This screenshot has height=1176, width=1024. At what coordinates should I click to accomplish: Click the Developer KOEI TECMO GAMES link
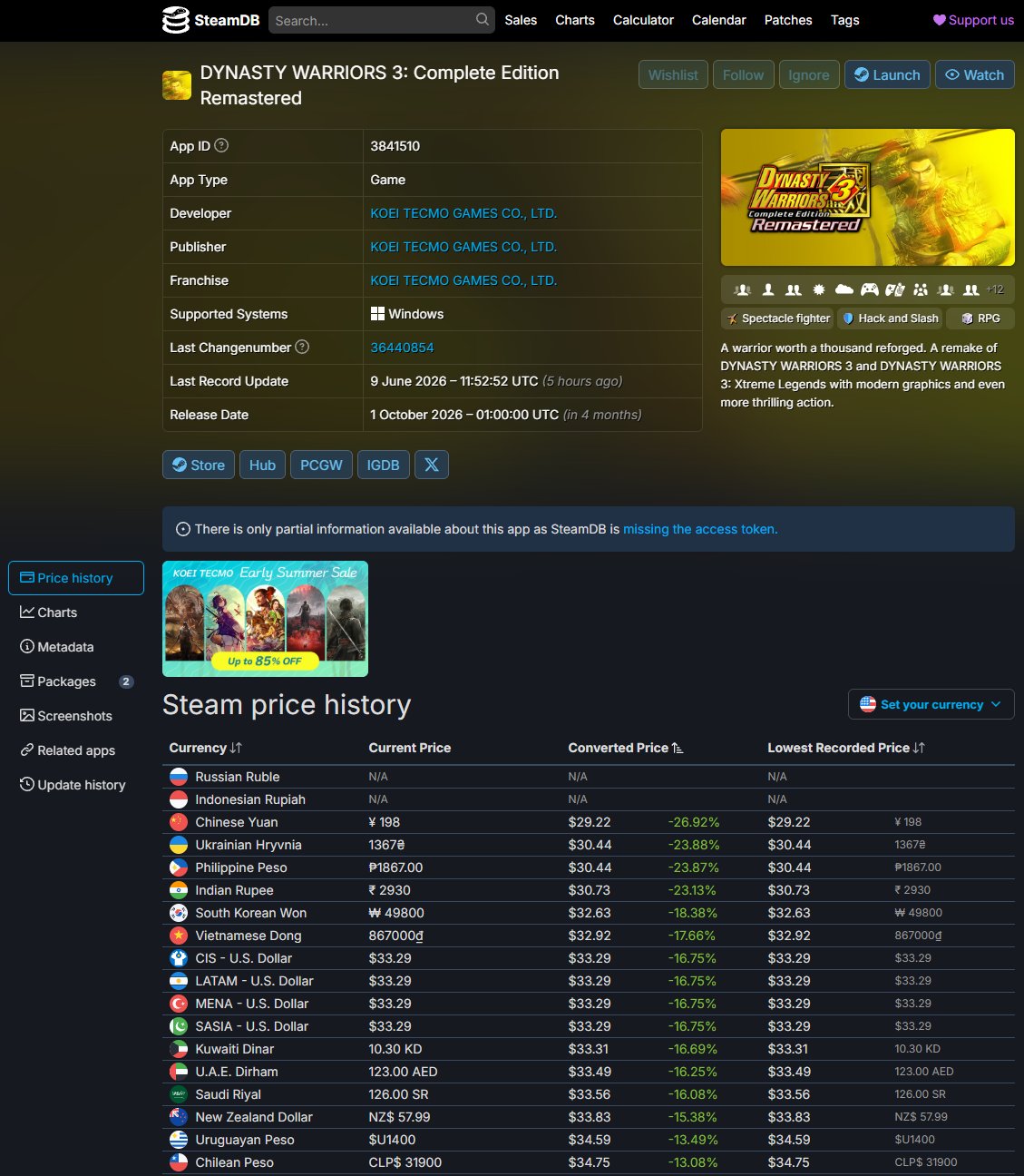(x=463, y=213)
